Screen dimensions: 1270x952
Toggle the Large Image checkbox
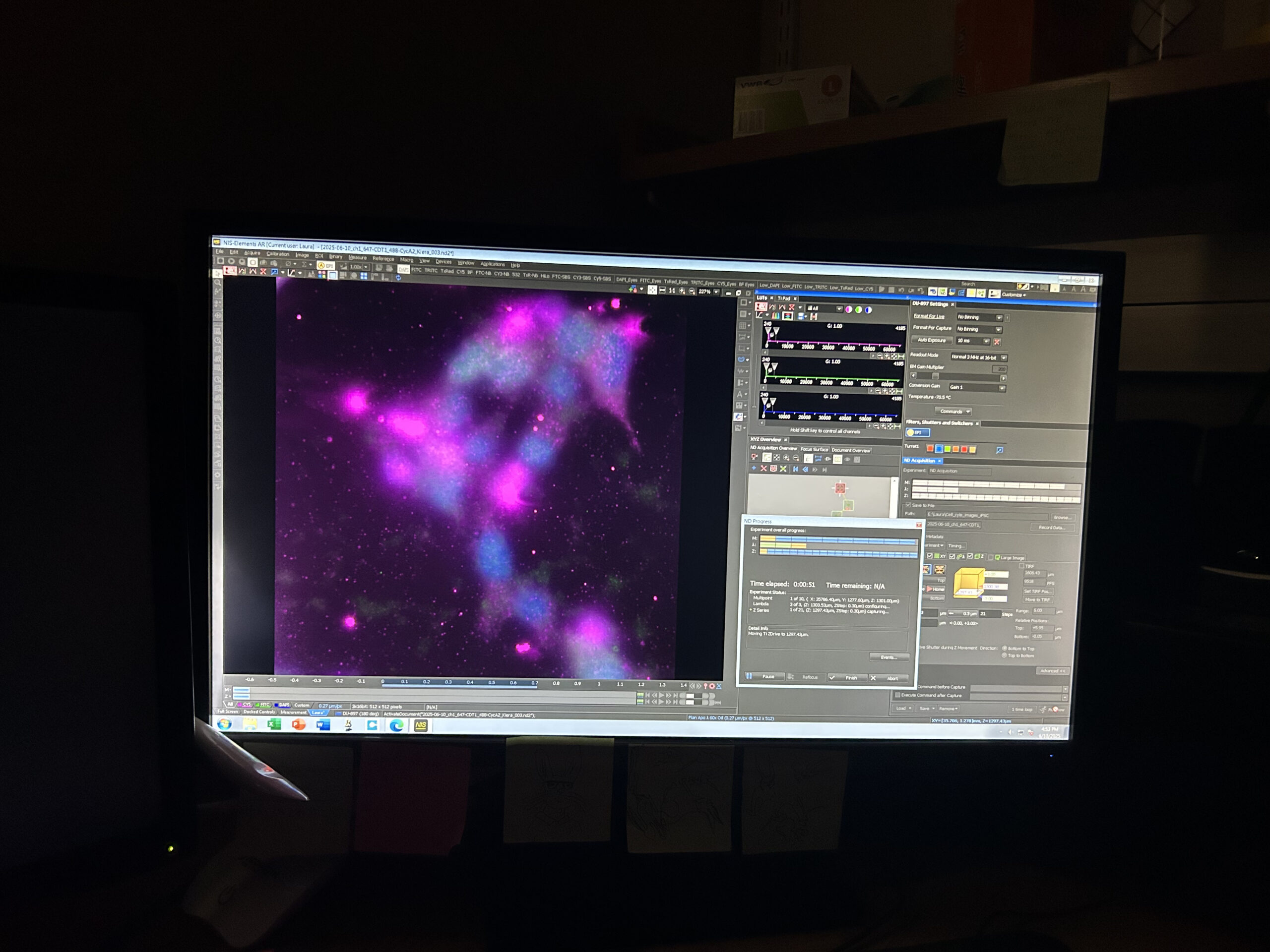tap(990, 557)
